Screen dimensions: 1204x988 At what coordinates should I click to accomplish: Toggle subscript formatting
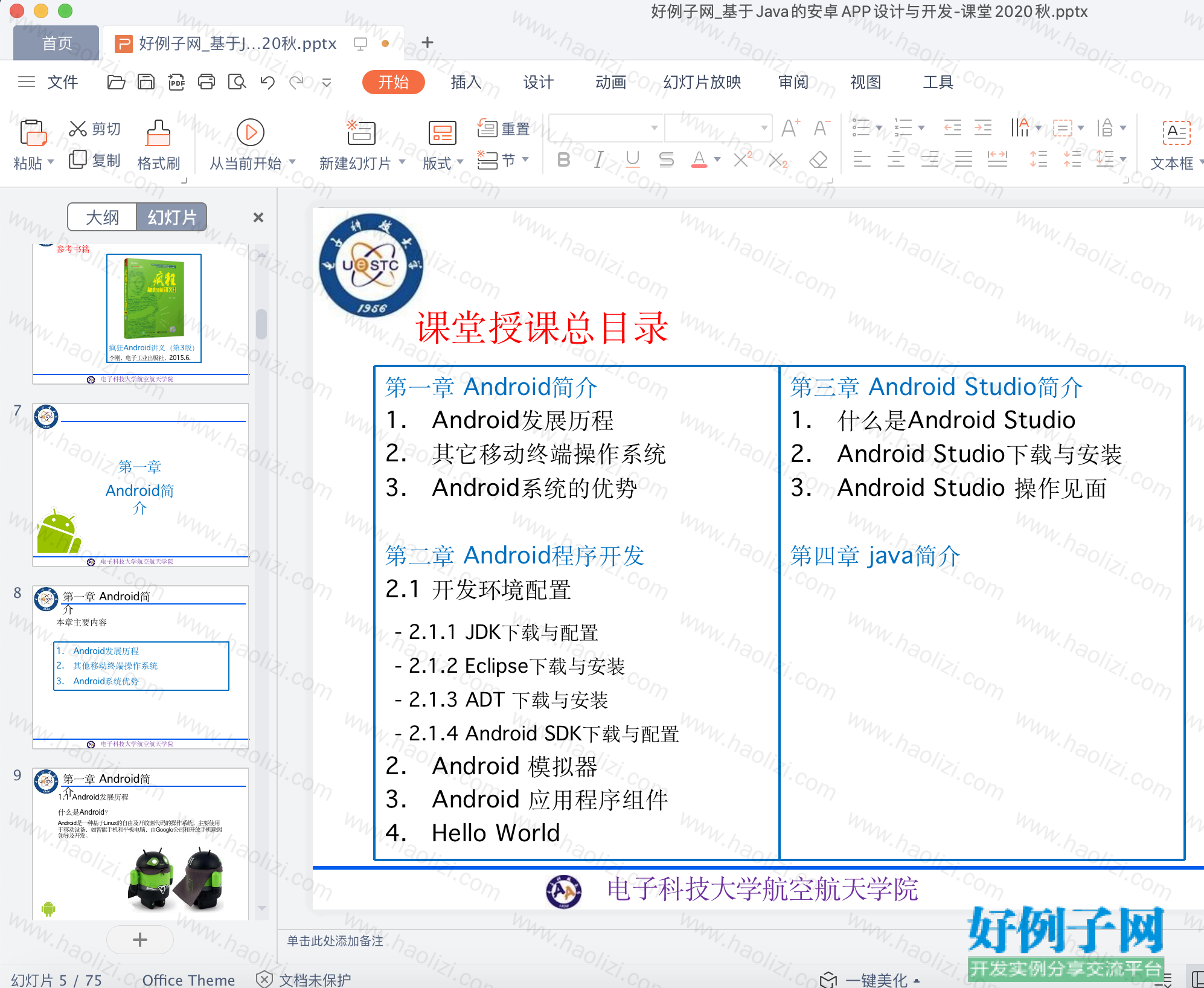tap(778, 160)
